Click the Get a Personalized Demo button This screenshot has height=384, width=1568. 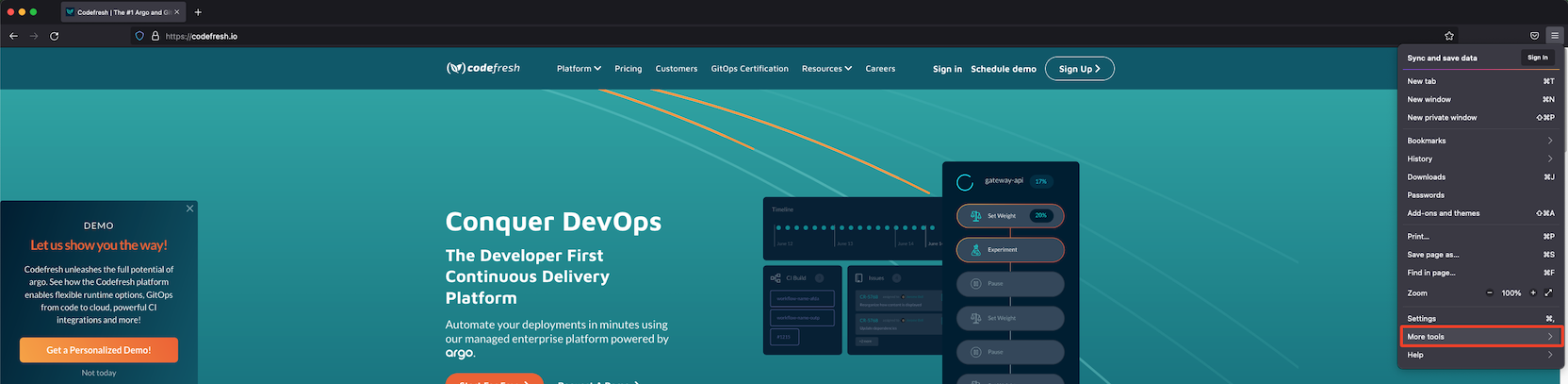99,350
